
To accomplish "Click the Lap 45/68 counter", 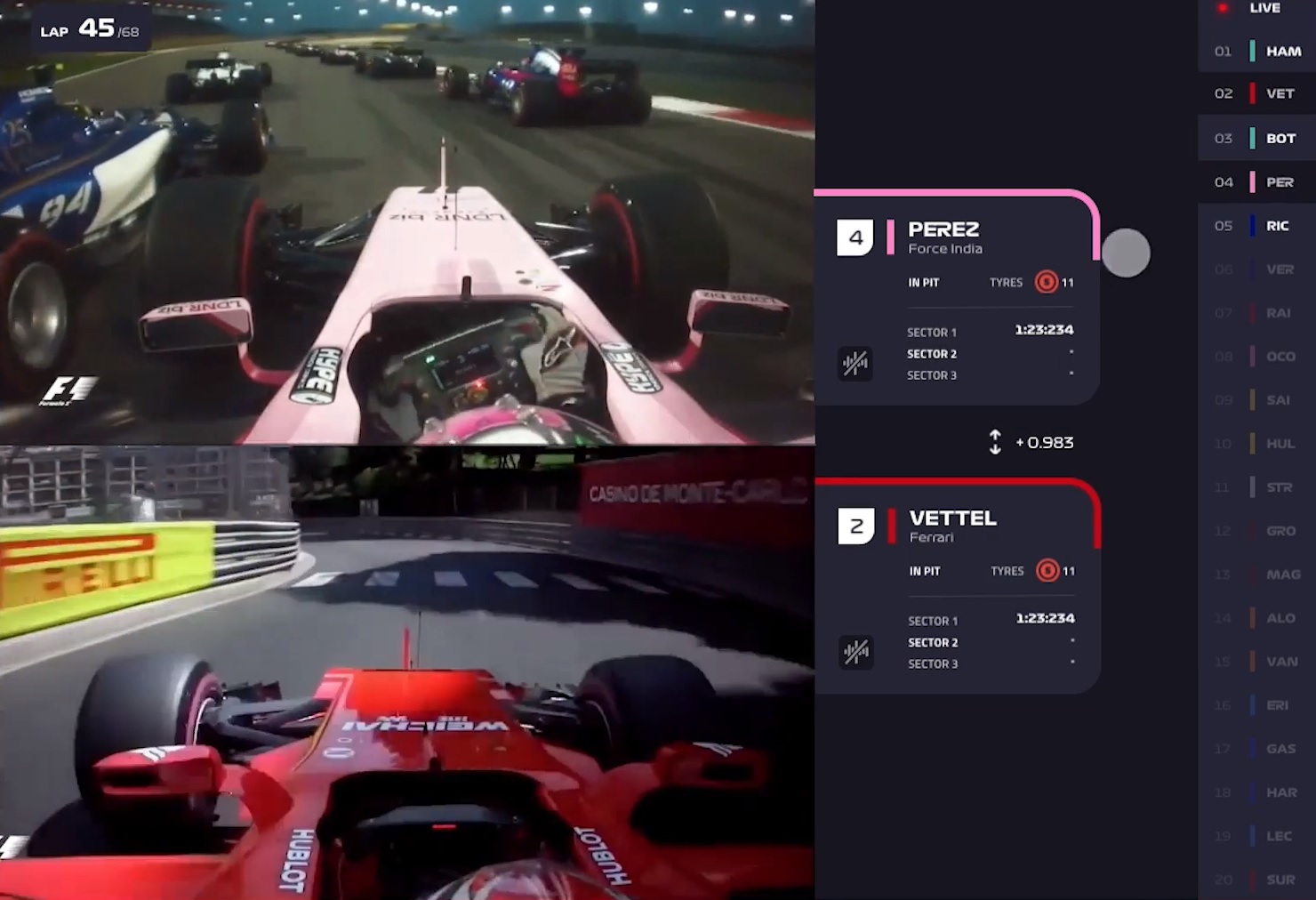I will (90, 29).
